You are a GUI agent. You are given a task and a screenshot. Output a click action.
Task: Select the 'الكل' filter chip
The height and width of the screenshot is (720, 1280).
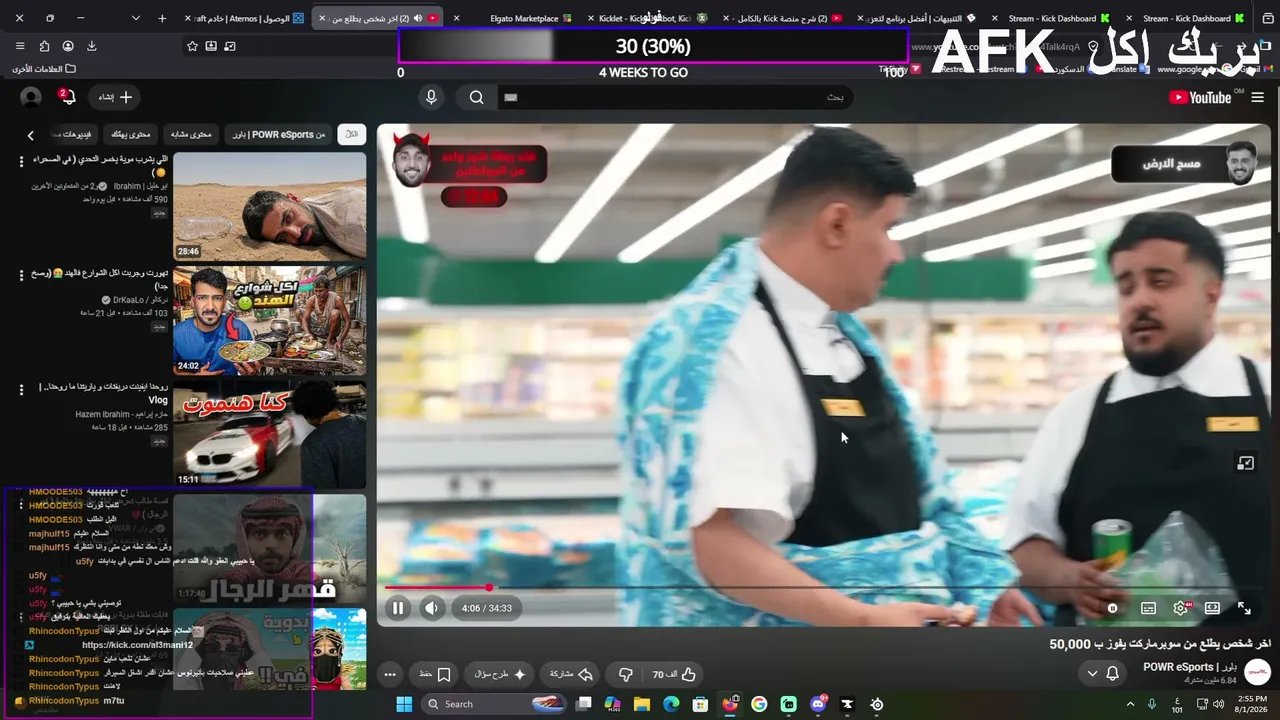click(351, 134)
